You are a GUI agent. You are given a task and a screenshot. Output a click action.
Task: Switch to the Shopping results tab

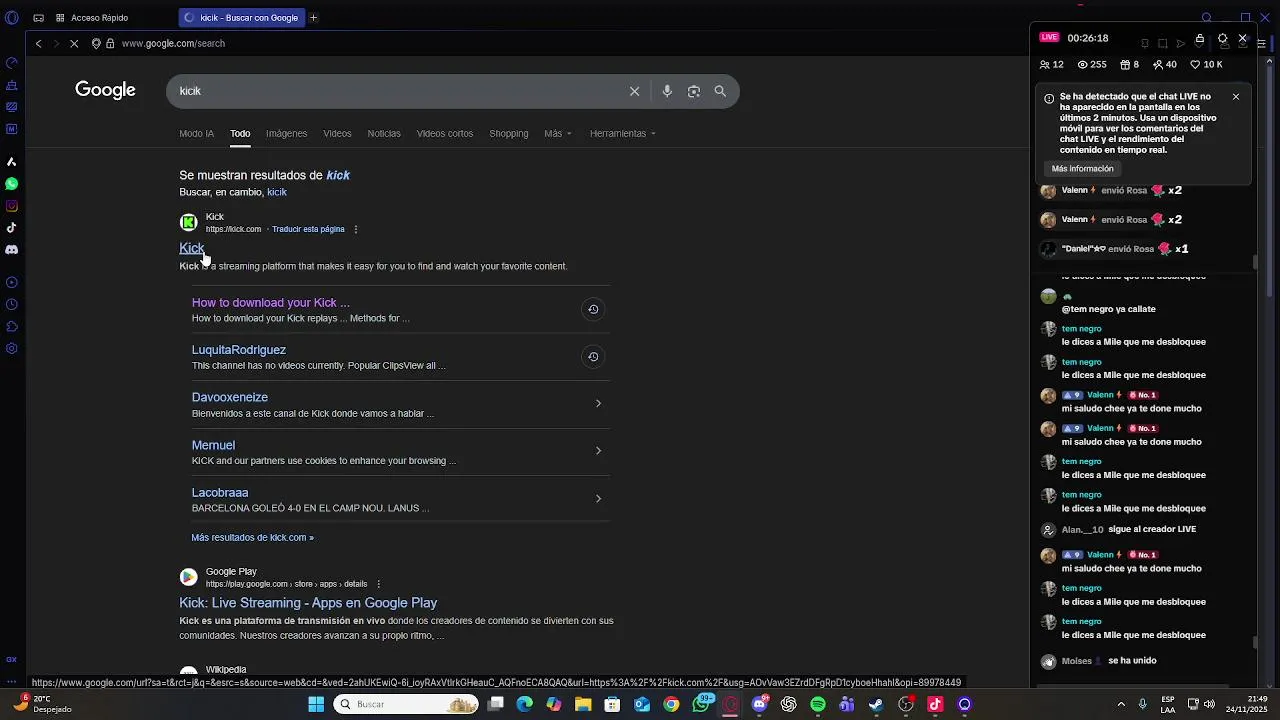(509, 134)
